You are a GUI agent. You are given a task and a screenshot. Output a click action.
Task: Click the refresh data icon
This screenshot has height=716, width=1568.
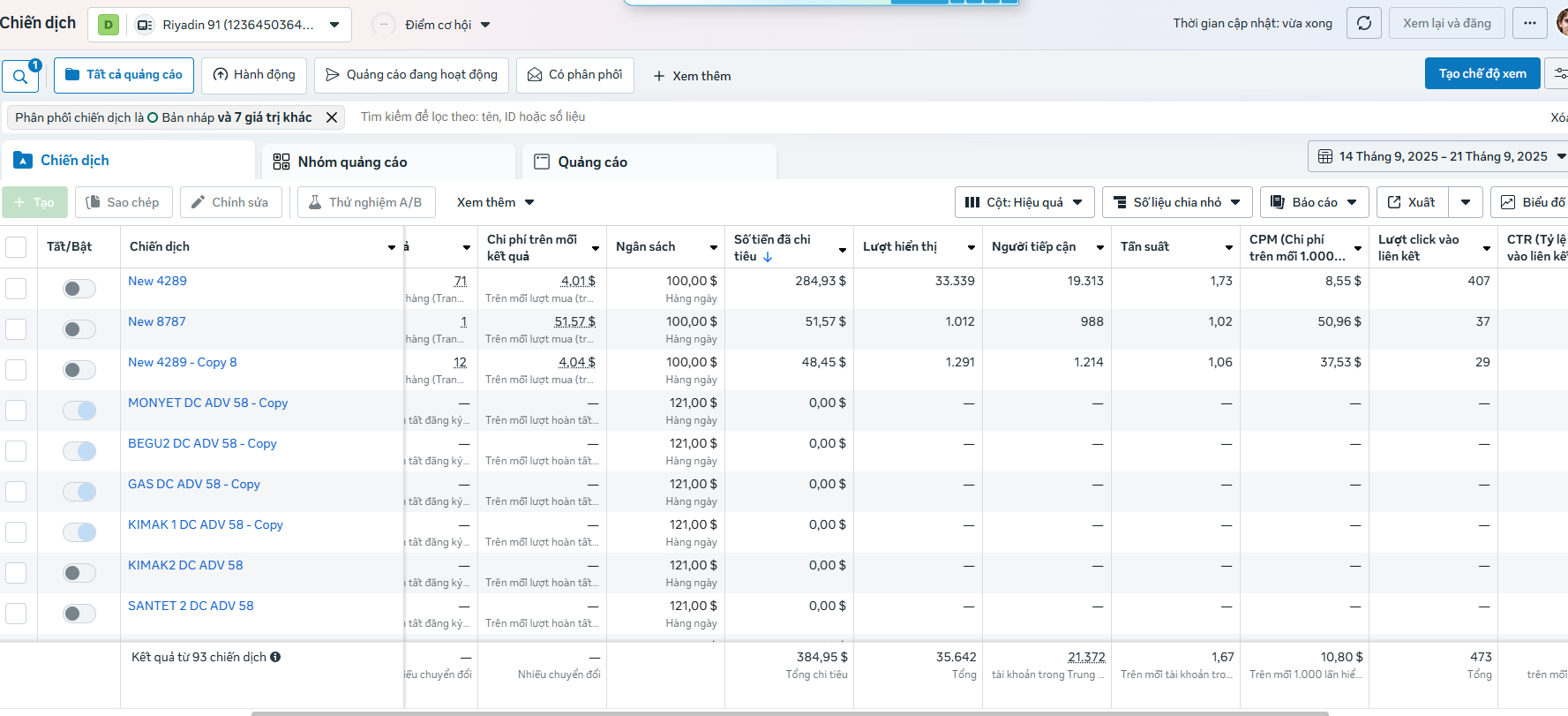(1363, 24)
